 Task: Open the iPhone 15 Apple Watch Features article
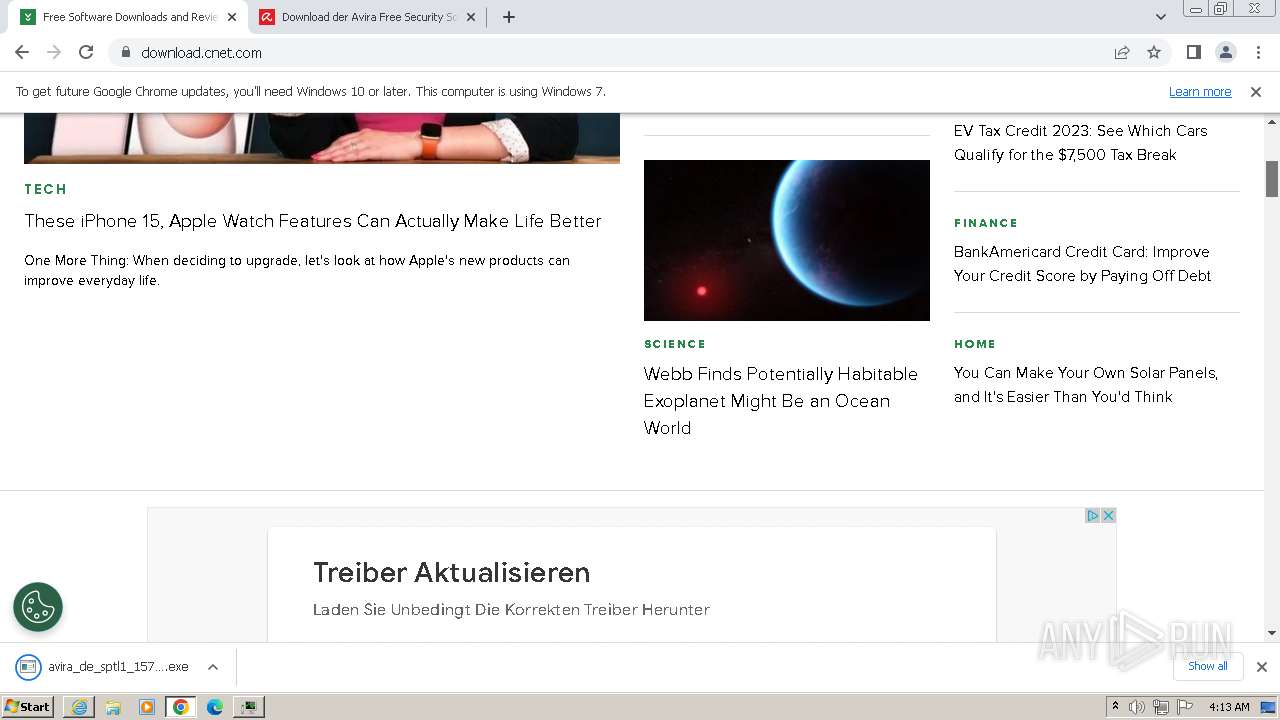pyautogui.click(x=313, y=221)
